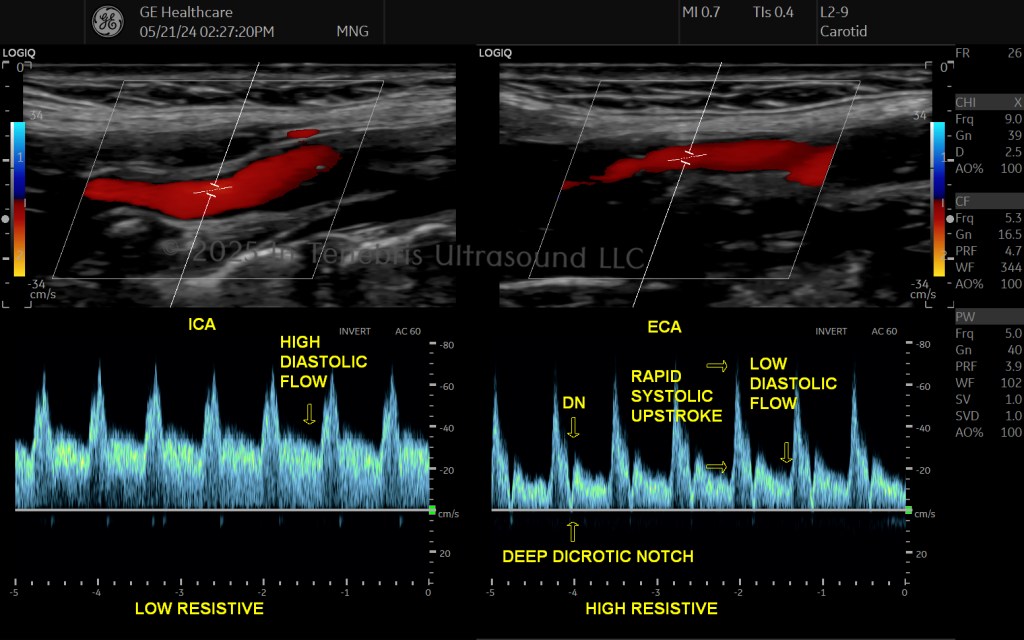Click the AC 60 angle correction on ECA
This screenshot has height=640, width=1024.
[884, 331]
